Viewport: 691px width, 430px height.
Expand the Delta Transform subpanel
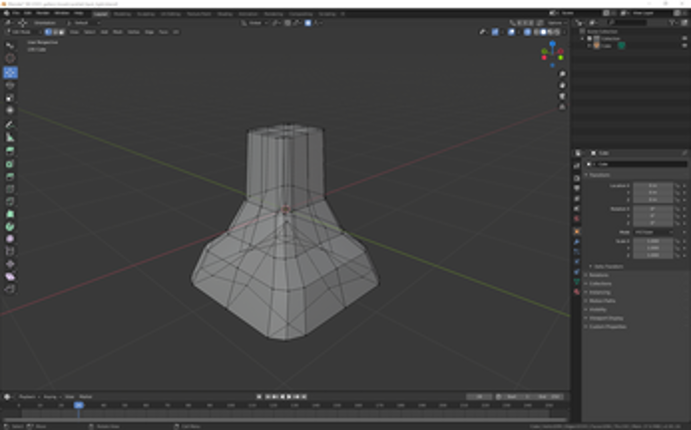607,267
